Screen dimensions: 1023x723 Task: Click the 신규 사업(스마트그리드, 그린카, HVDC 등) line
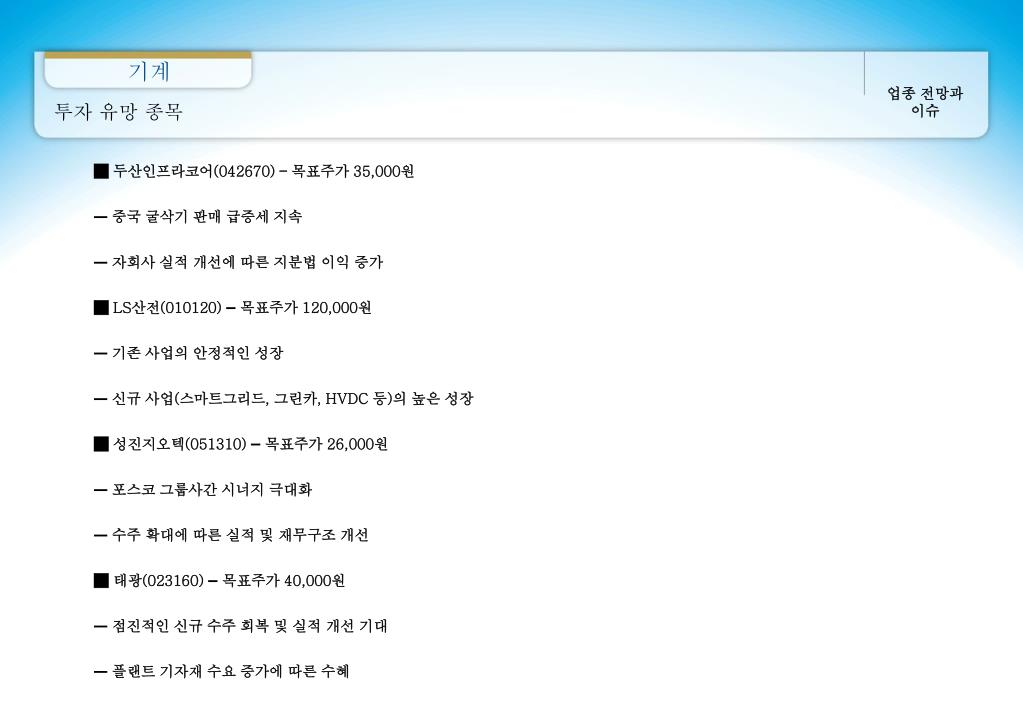tap(283, 399)
